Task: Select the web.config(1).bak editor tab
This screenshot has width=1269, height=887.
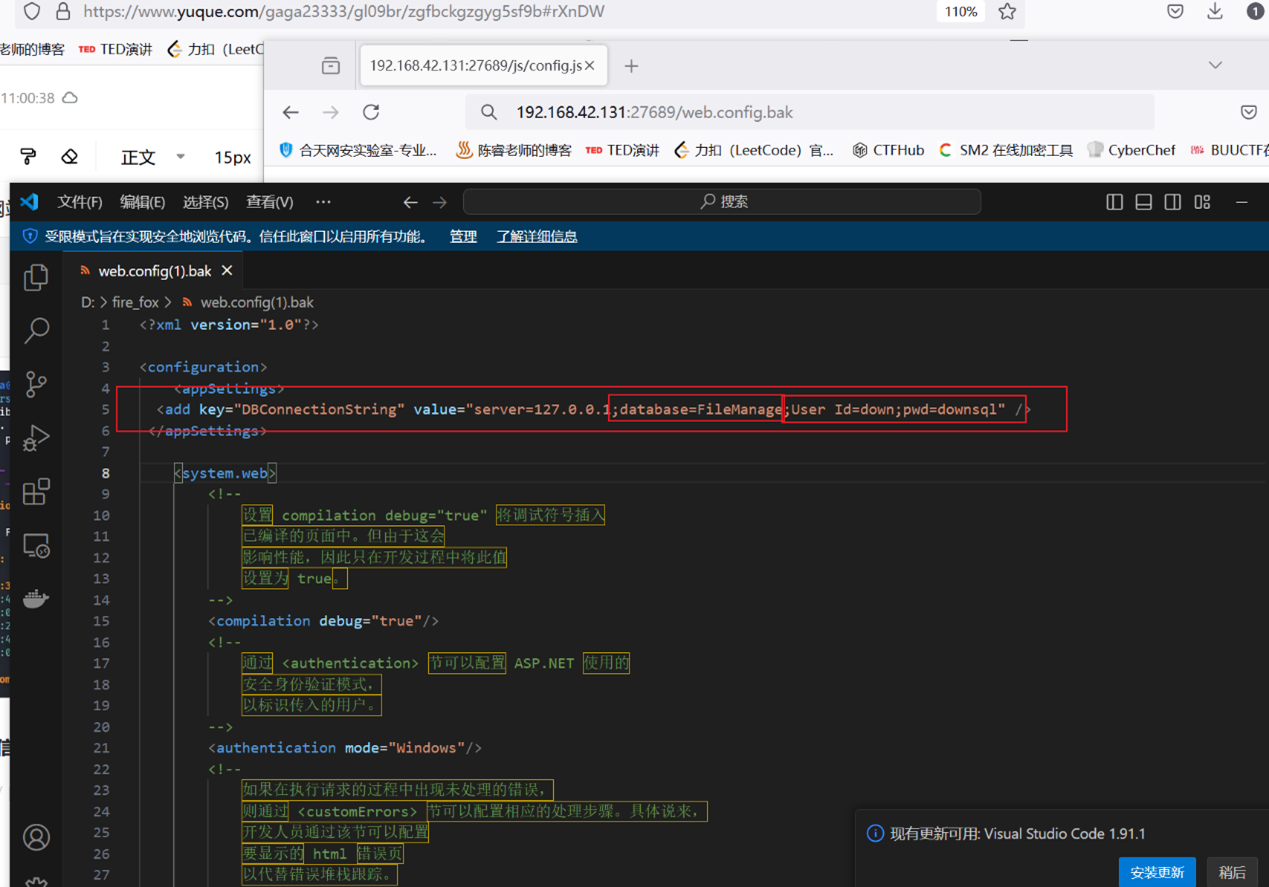Action: tap(154, 271)
